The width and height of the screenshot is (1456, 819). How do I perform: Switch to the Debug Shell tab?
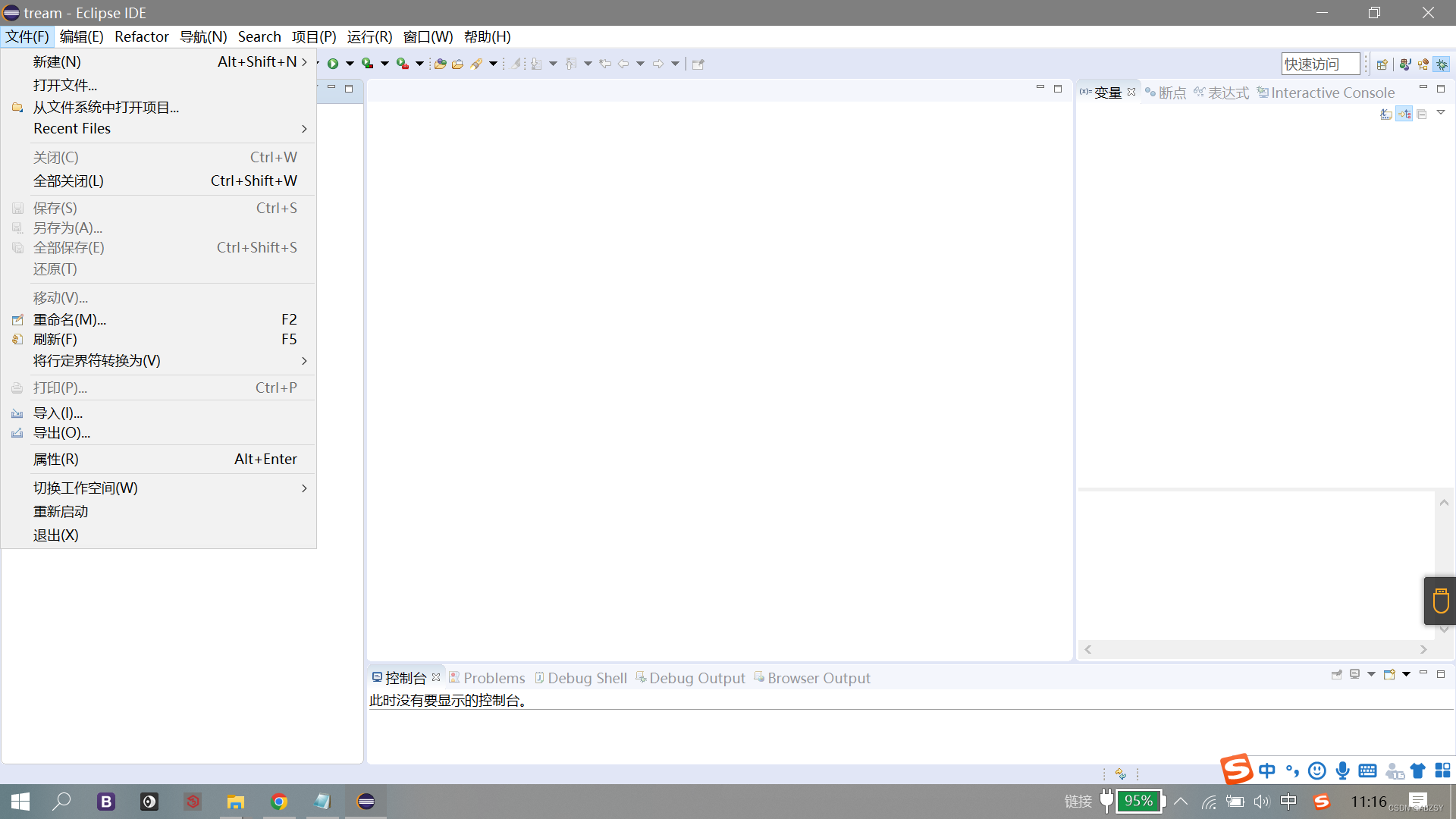[x=581, y=678]
